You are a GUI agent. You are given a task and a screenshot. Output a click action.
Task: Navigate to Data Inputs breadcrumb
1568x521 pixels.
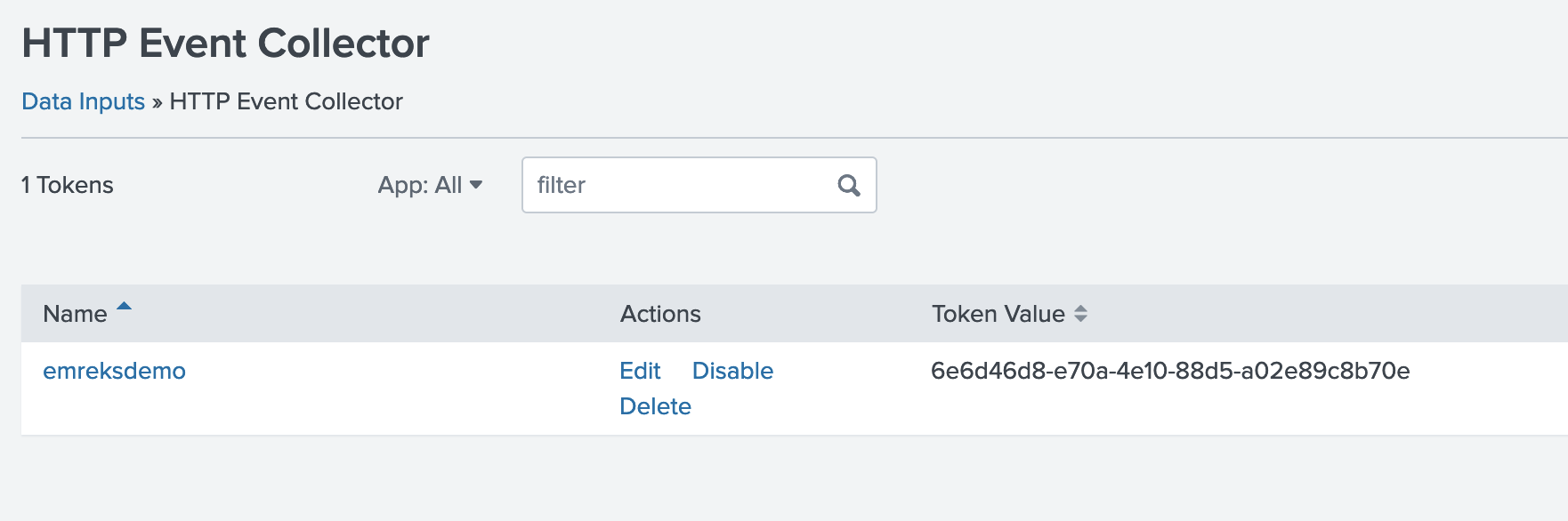[83, 100]
